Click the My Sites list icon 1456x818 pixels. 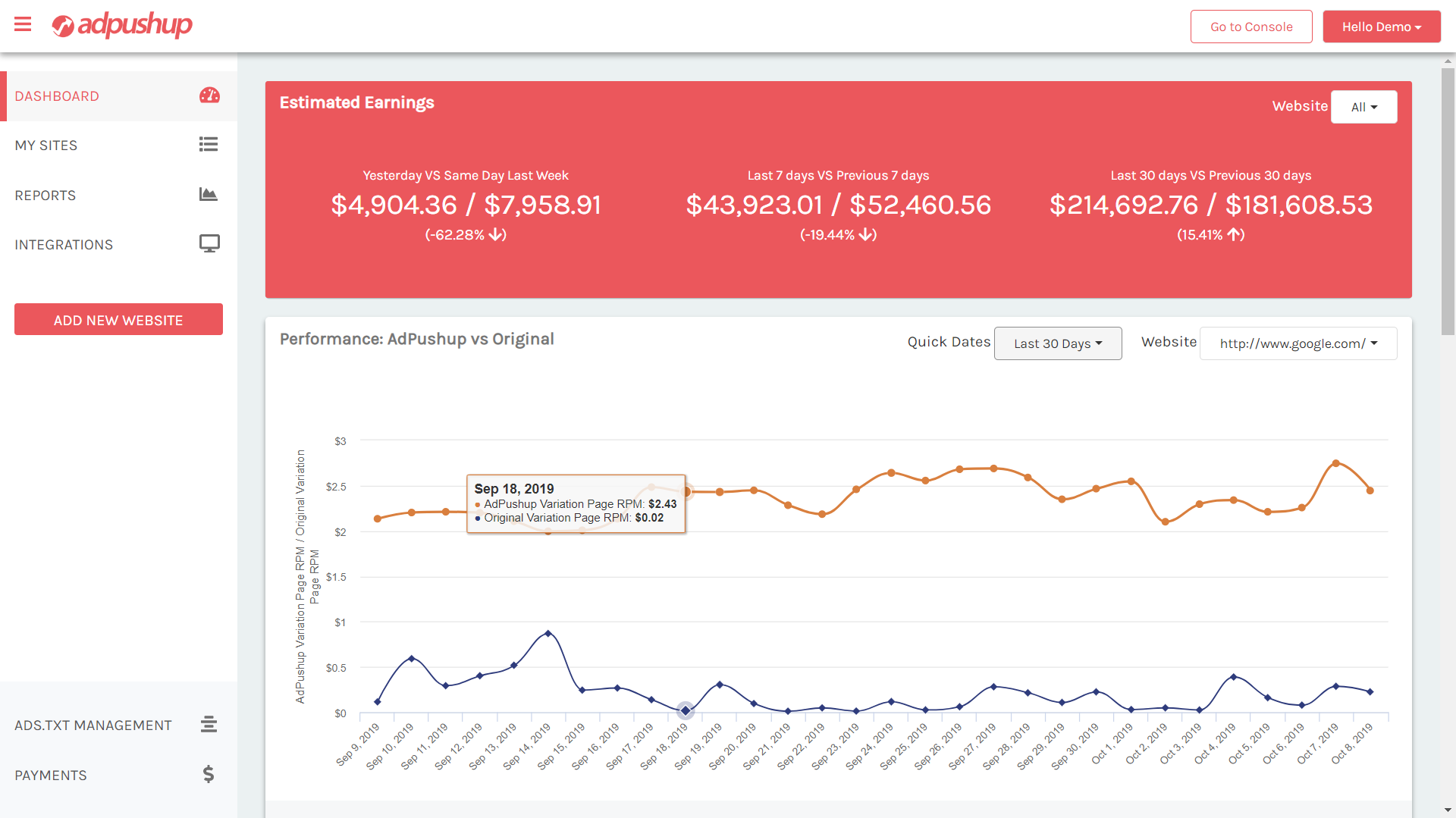pyautogui.click(x=209, y=144)
